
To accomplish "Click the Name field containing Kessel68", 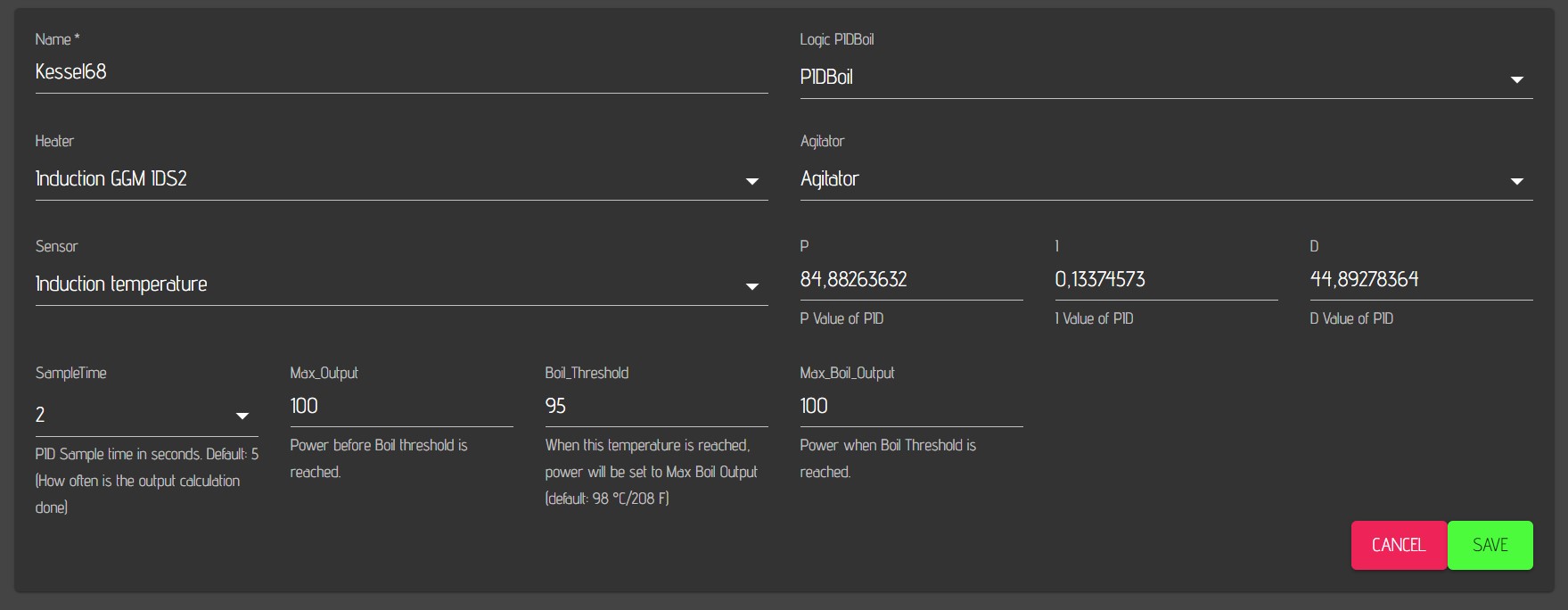I will tap(400, 72).
